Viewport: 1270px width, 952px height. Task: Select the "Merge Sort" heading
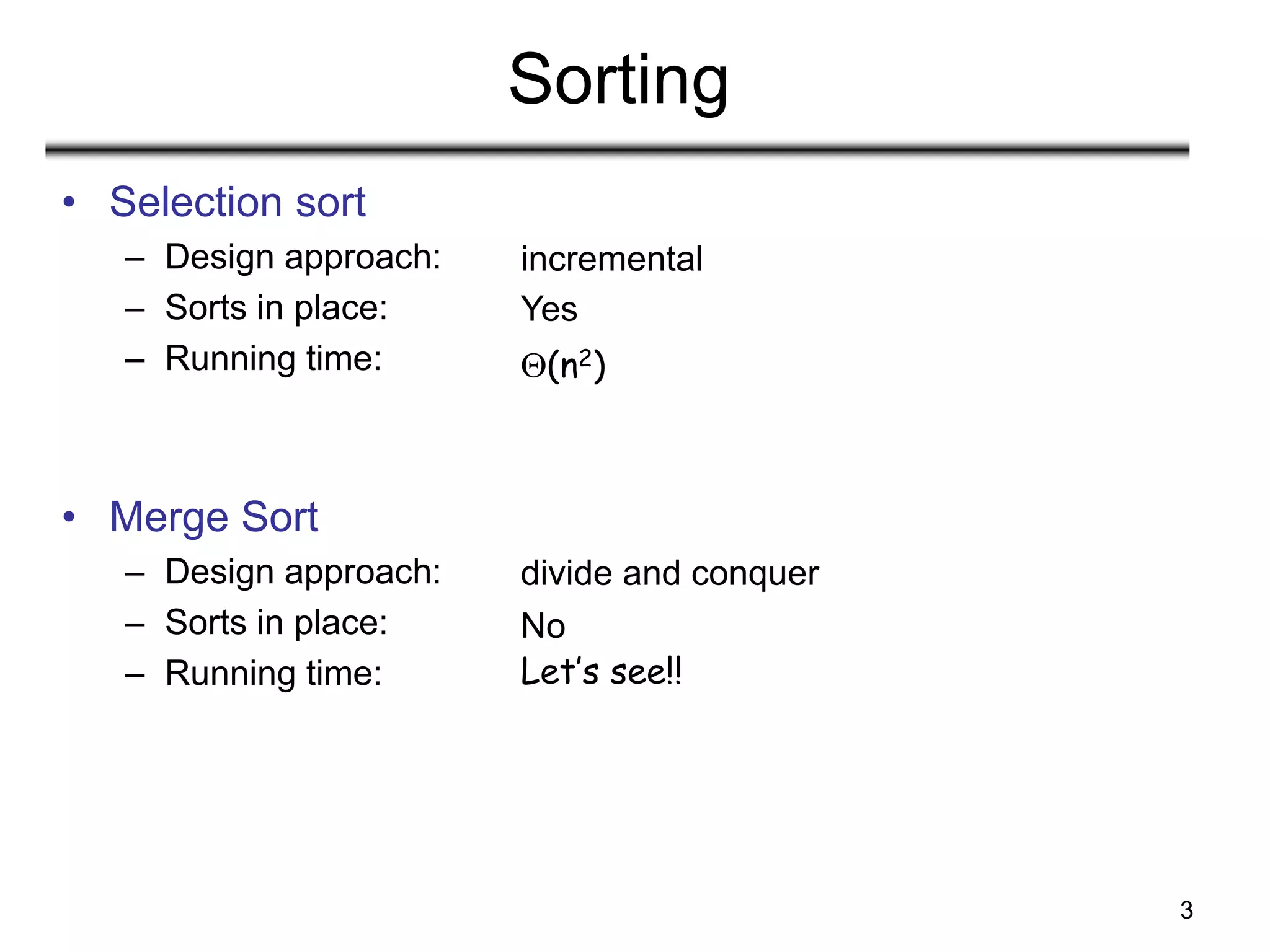pos(213,517)
